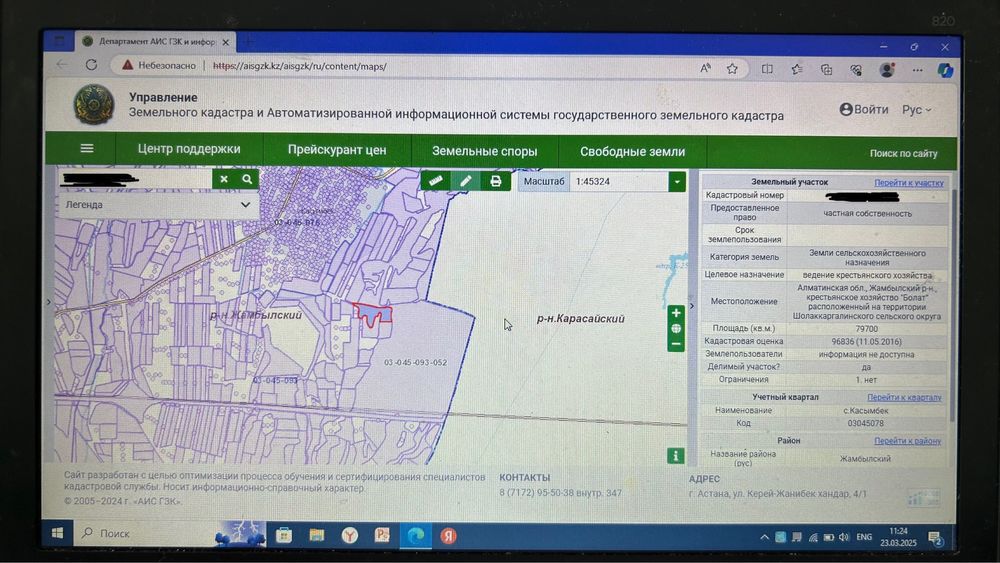This screenshot has width=1000, height=563.
Task: Open the Copilot sidebar icon
Action: click(x=945, y=69)
